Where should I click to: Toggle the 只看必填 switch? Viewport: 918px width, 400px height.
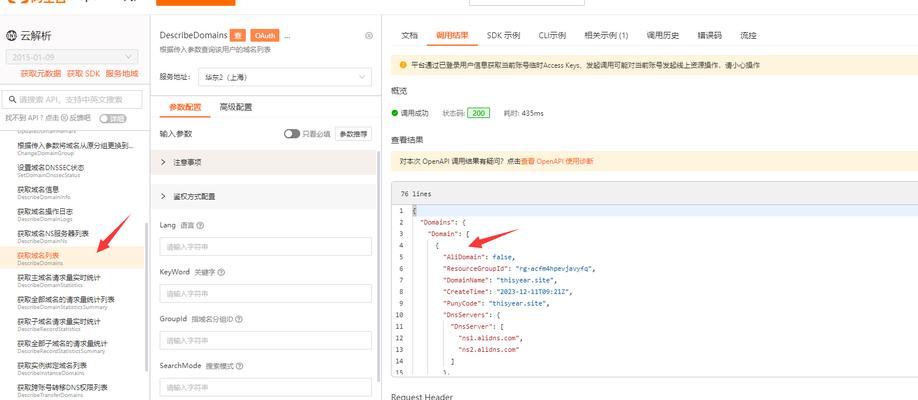point(292,134)
